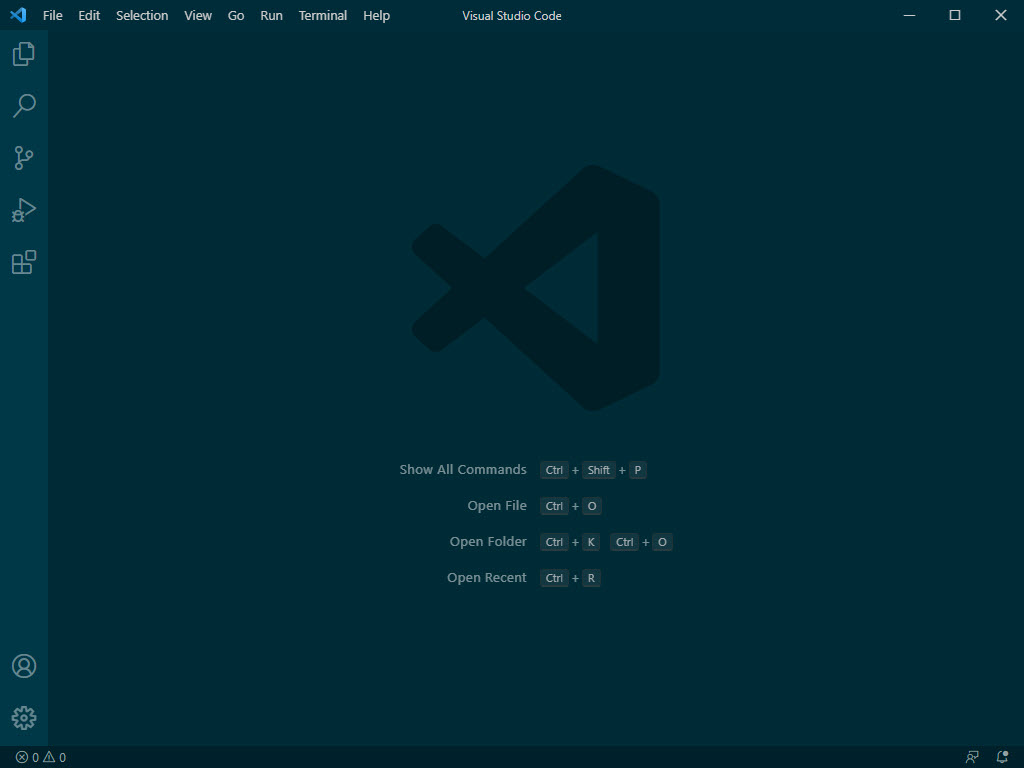Open the Extensions view icon

[x=22, y=262]
